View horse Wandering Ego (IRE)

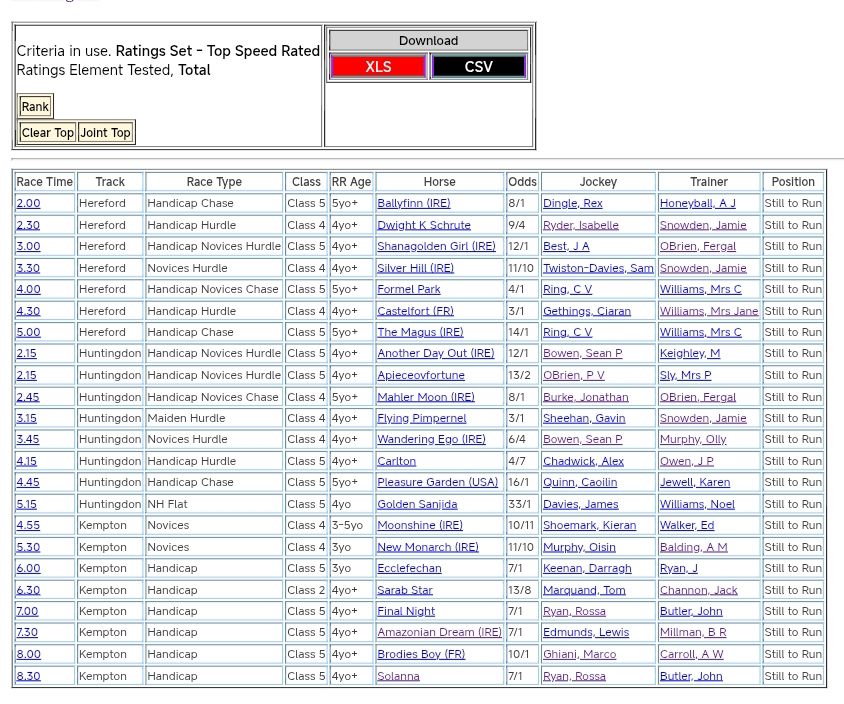coord(431,439)
